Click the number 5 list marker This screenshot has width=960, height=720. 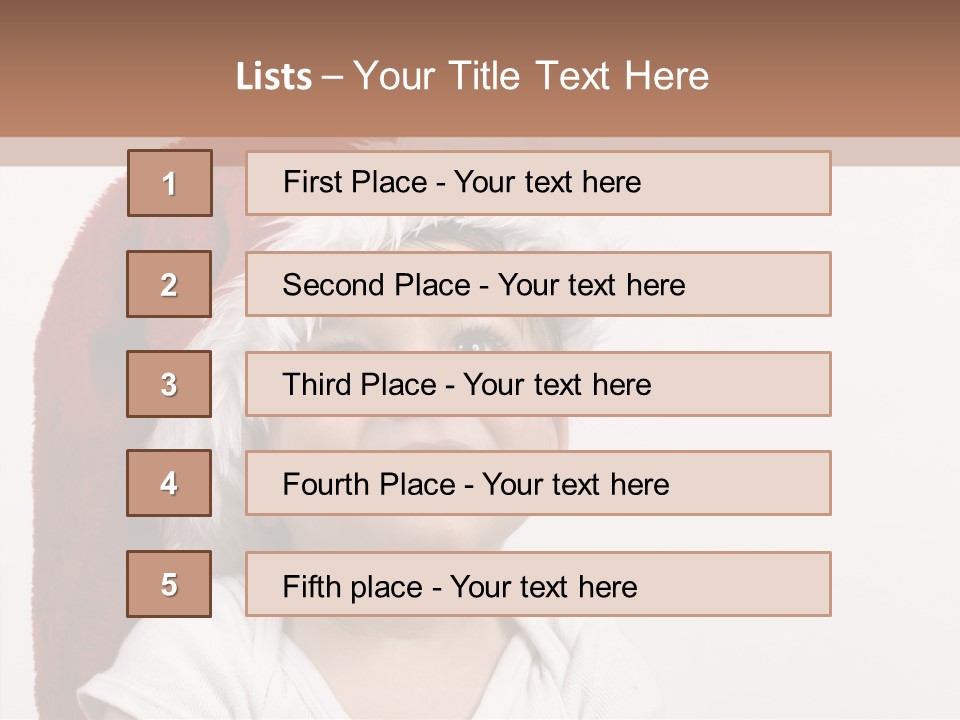point(169,584)
